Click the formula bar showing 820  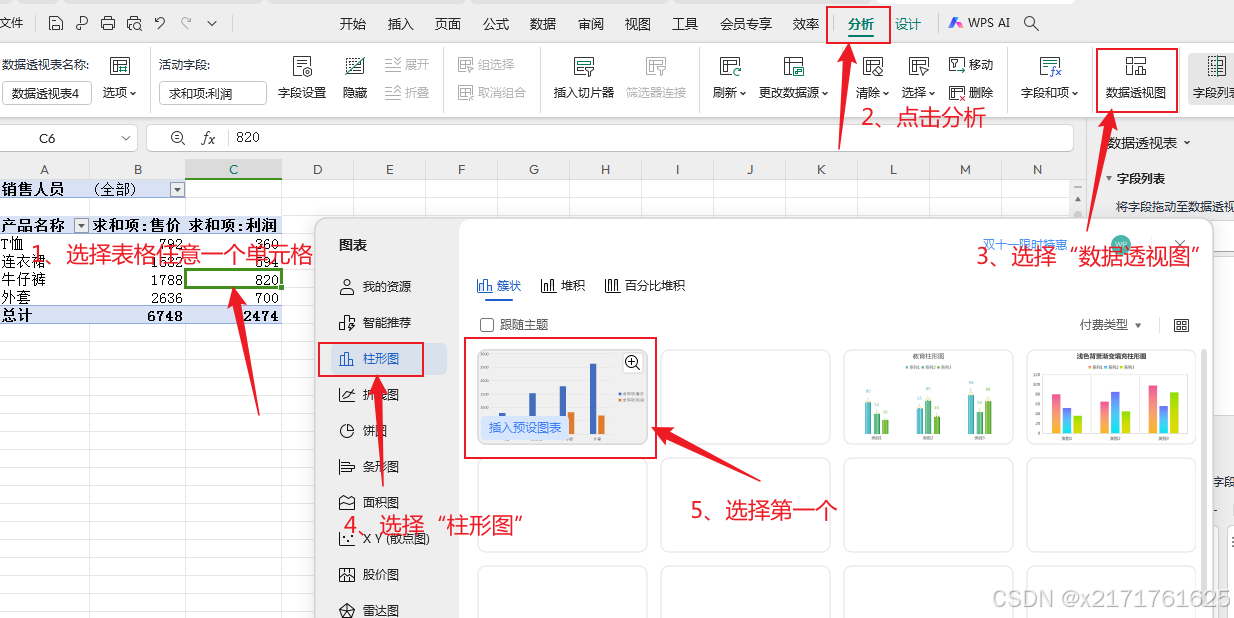[x=650, y=138]
